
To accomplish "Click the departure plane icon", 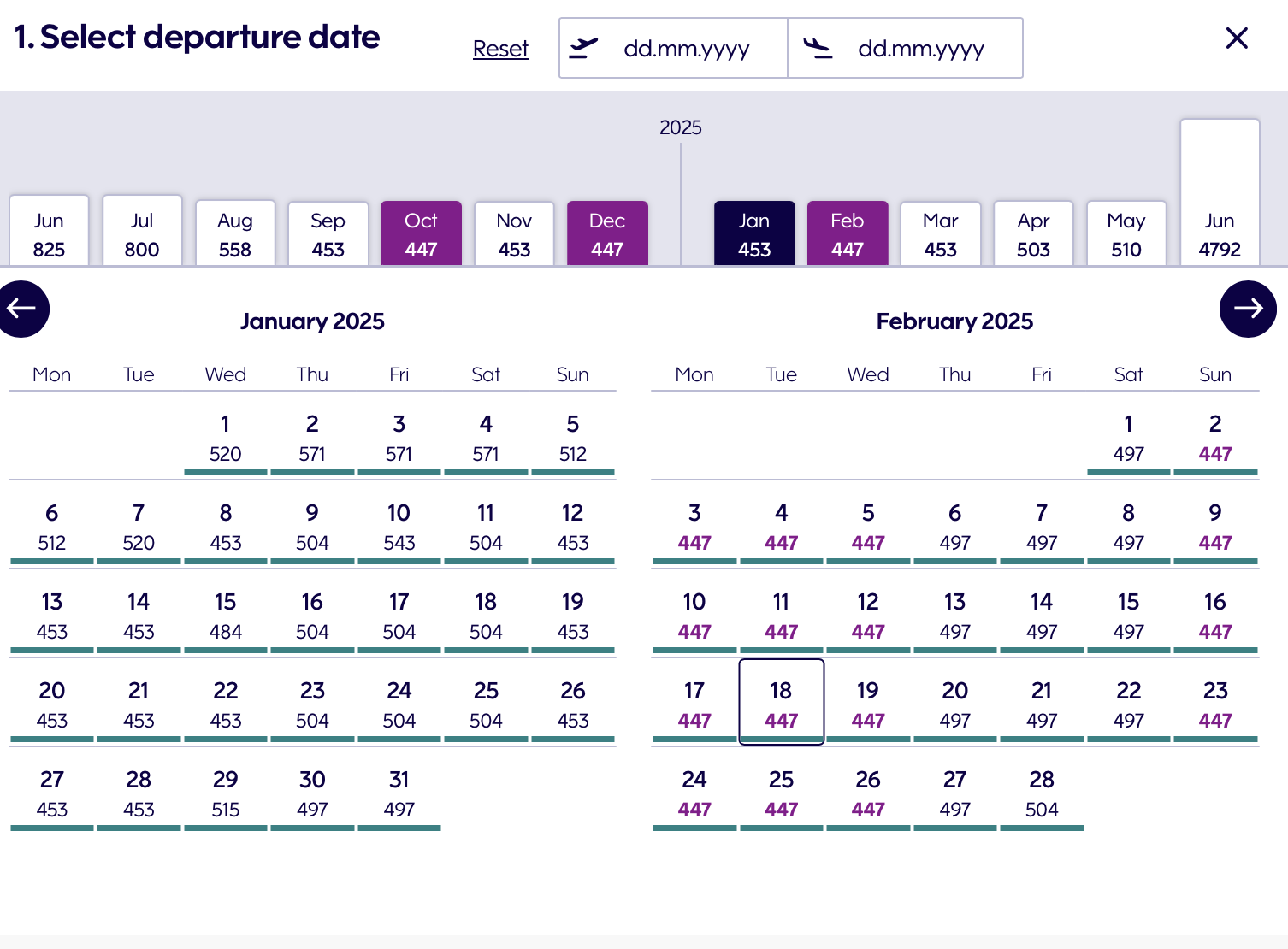I will click(x=583, y=48).
